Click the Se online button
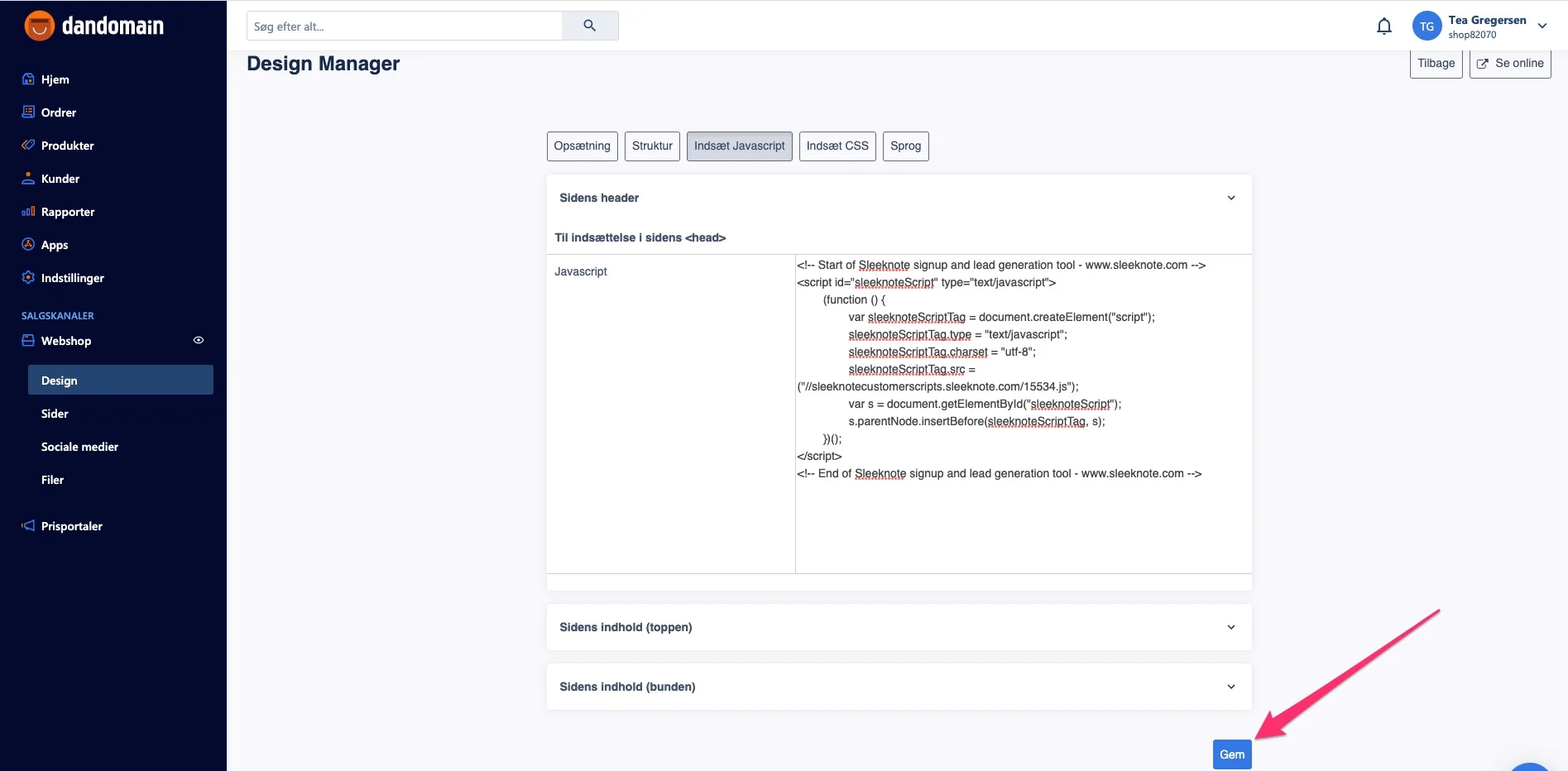This screenshot has width=1568, height=771. pyautogui.click(x=1509, y=64)
